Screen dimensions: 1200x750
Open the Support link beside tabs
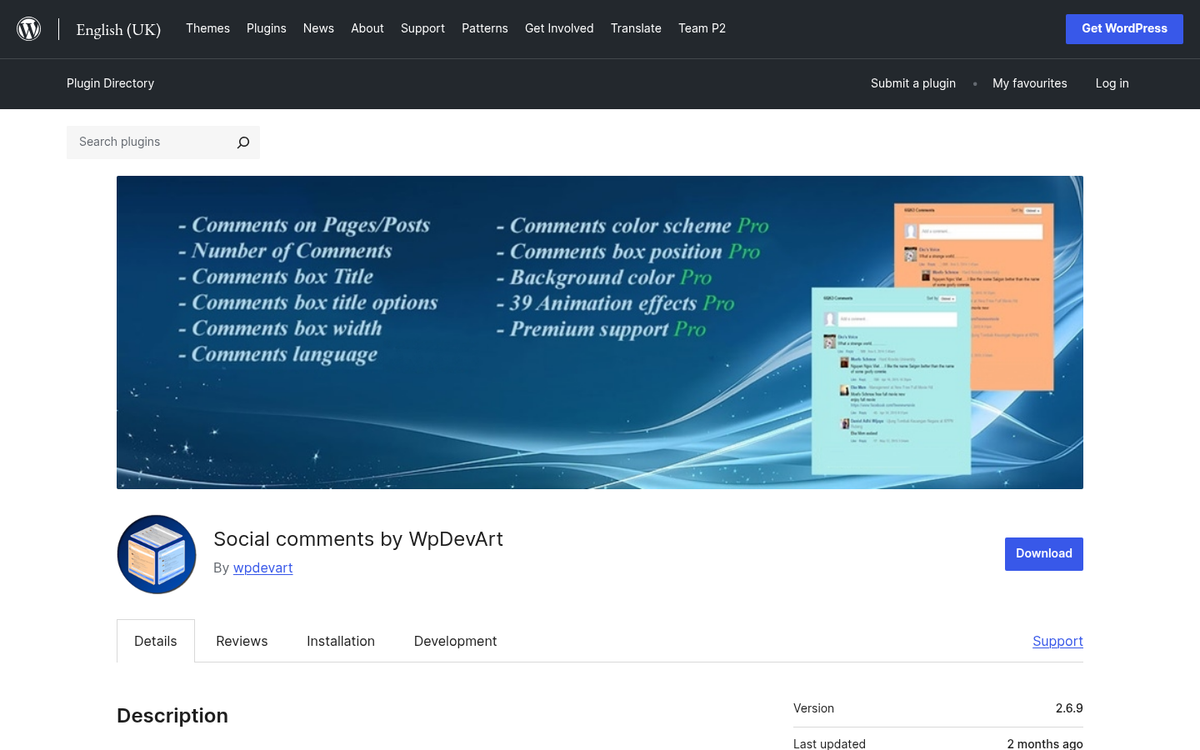pos(1057,641)
